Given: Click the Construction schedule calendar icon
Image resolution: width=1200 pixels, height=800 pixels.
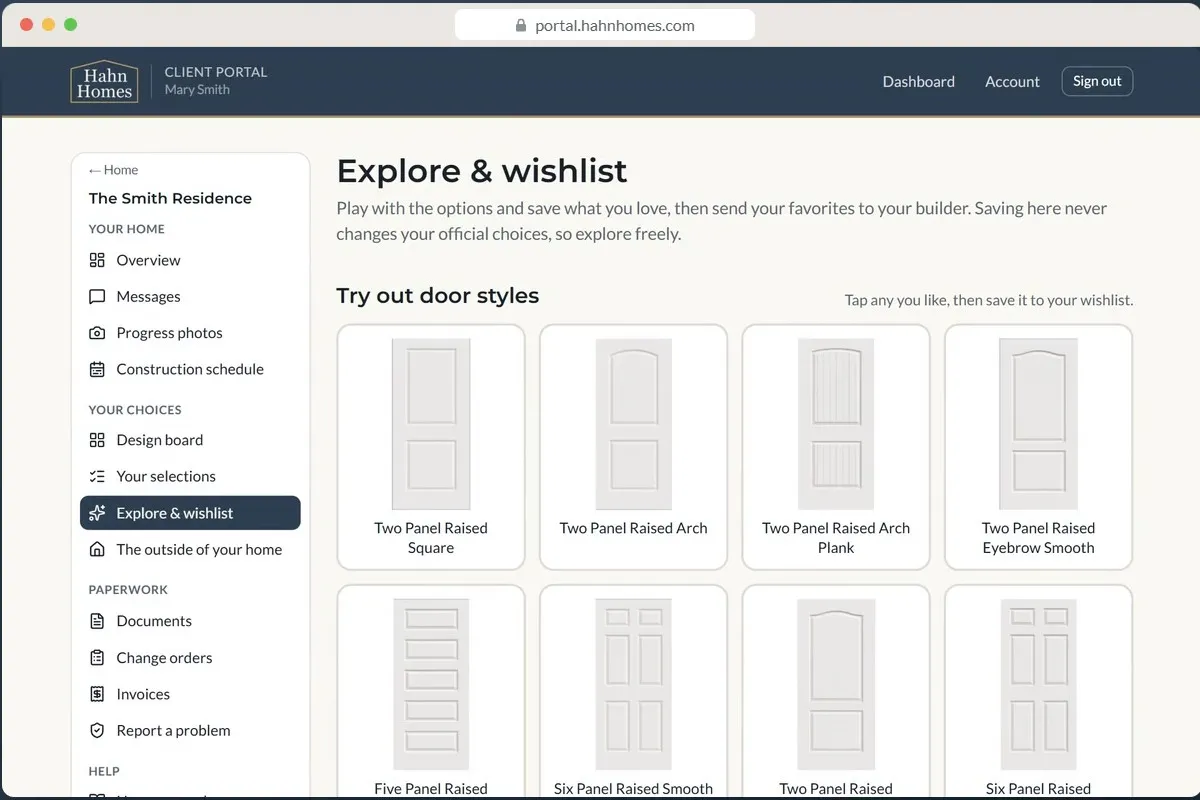Looking at the screenshot, I should point(97,369).
